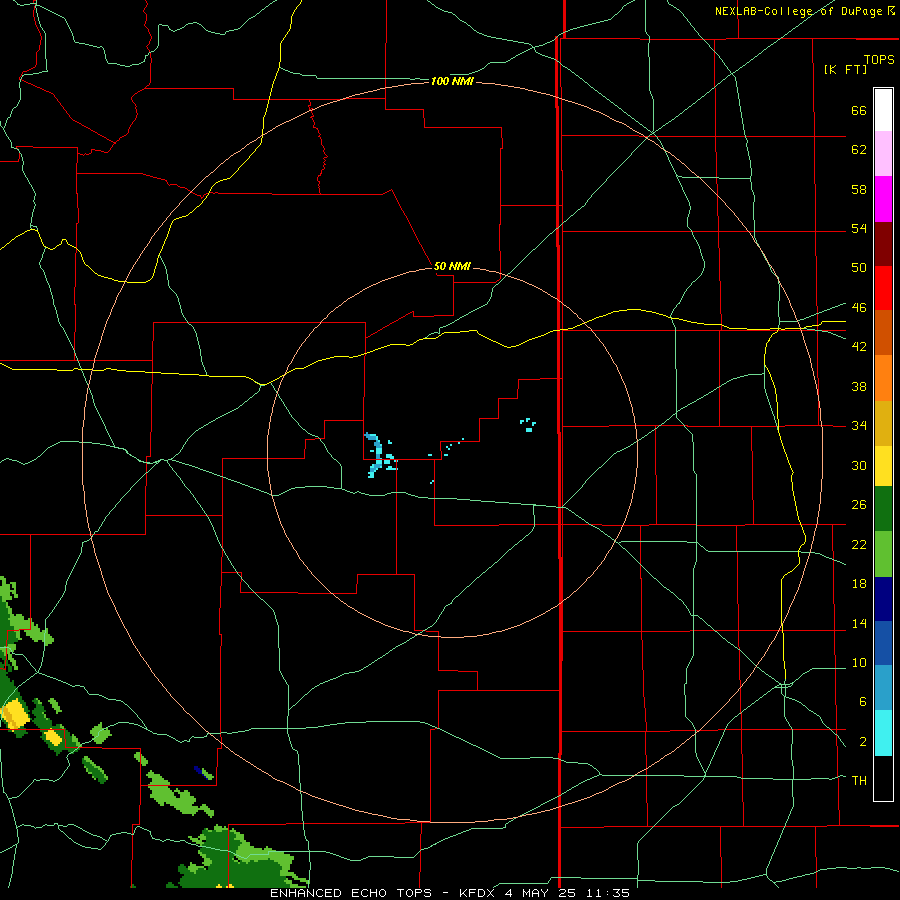This screenshot has height=900, width=900.
Task: Click legend value 58
Action: pyautogui.click(x=859, y=189)
